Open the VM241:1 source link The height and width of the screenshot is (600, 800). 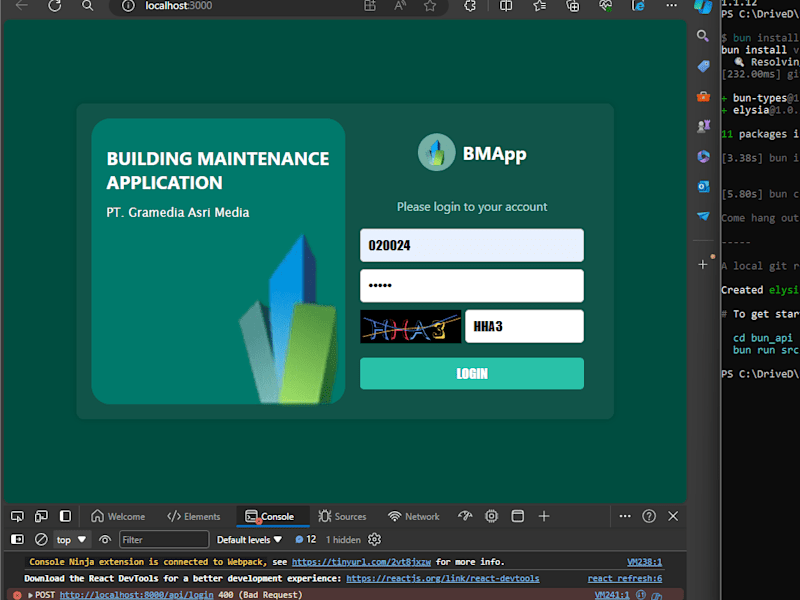pyautogui.click(x=612, y=595)
